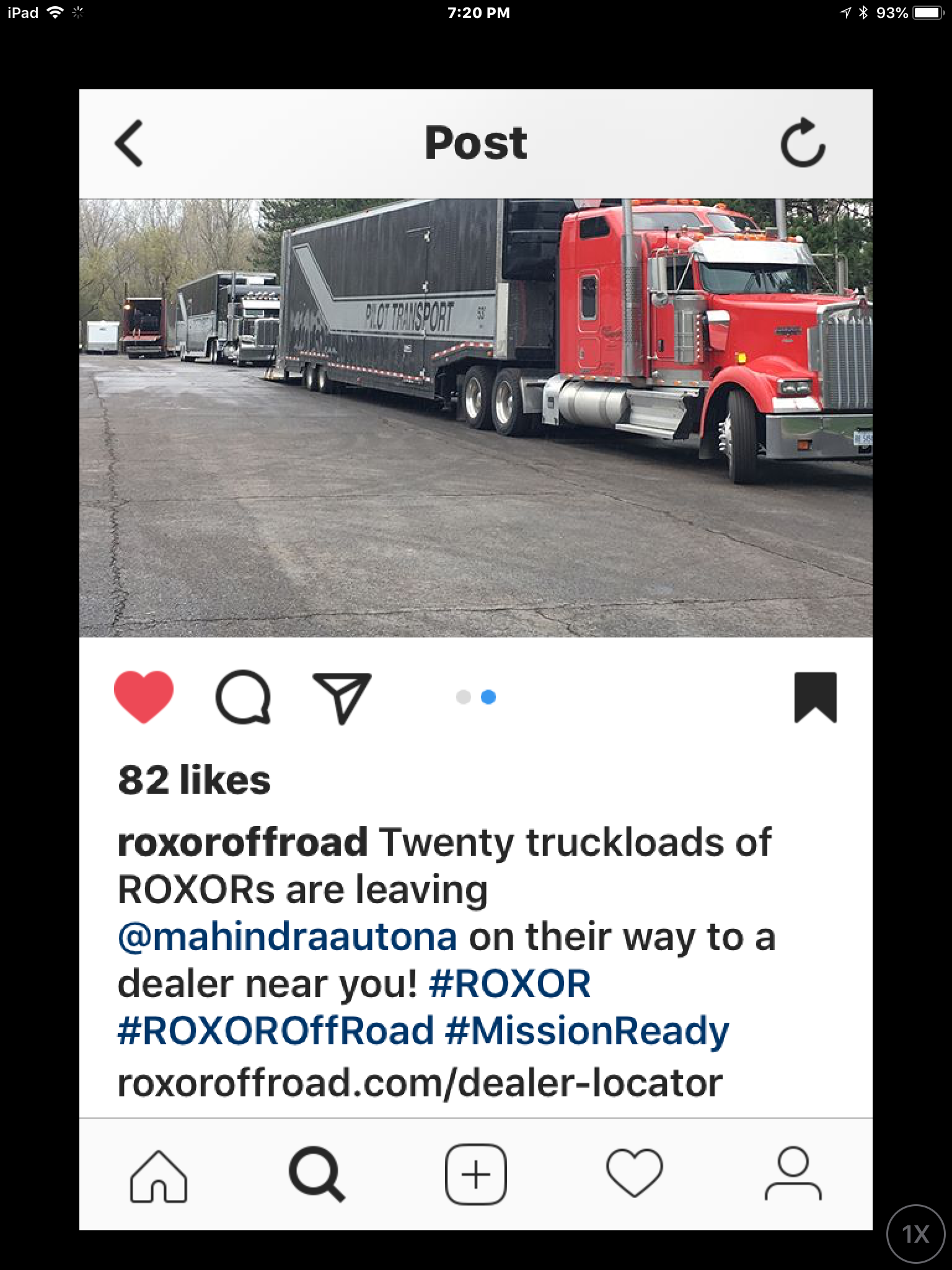Open the Home tab icon
This screenshot has width=952, height=1270.
[159, 1176]
